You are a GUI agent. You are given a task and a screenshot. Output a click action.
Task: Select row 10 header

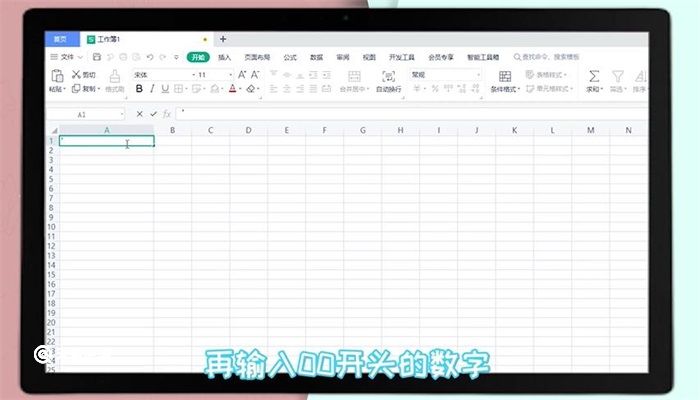coord(52,227)
